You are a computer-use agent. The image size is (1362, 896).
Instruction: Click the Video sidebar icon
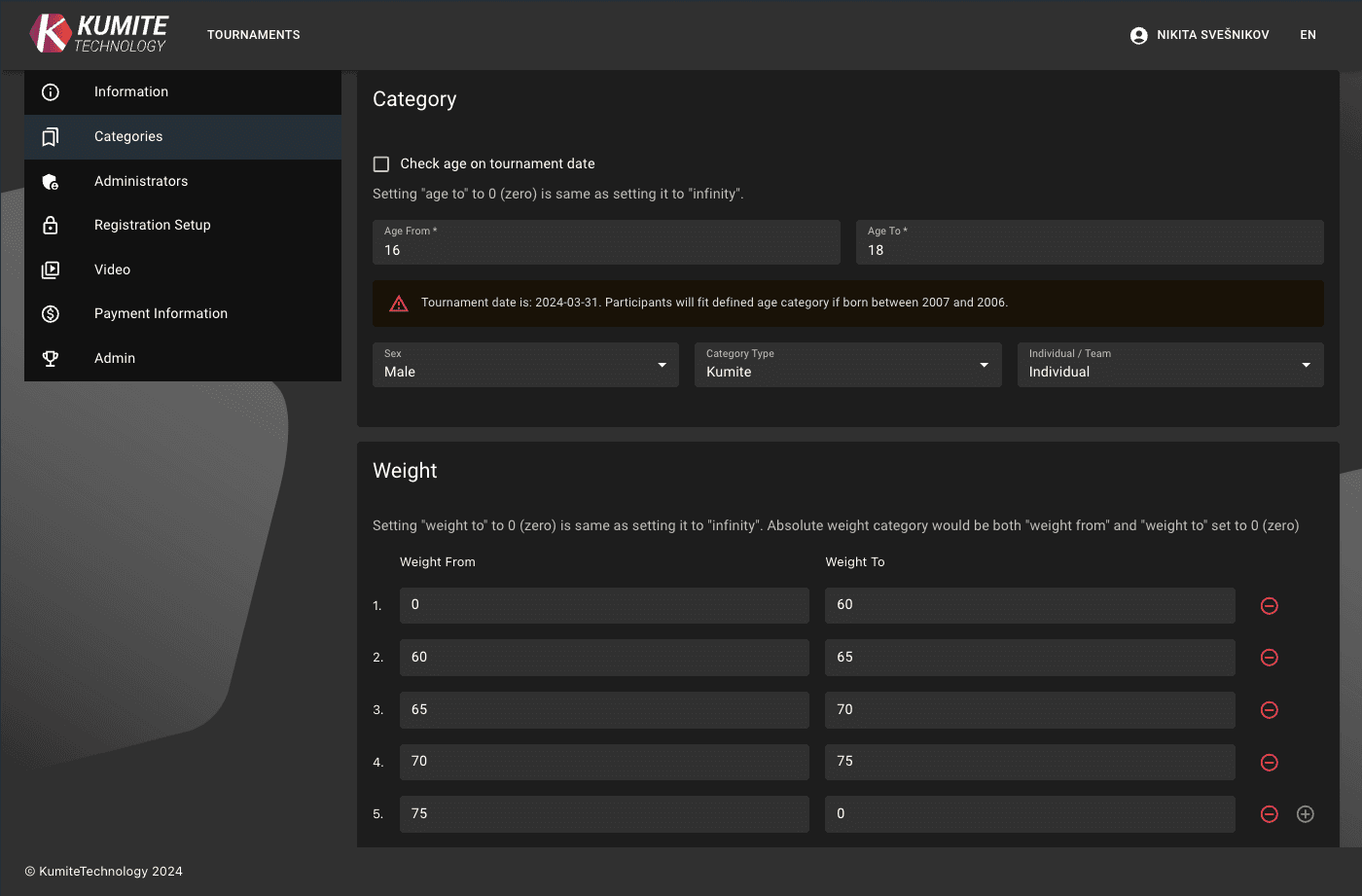(50, 269)
